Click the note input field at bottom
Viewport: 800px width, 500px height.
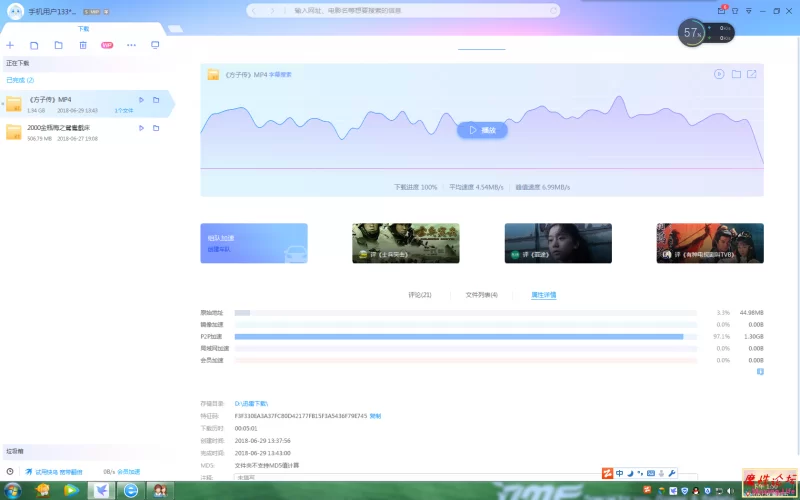(466, 478)
